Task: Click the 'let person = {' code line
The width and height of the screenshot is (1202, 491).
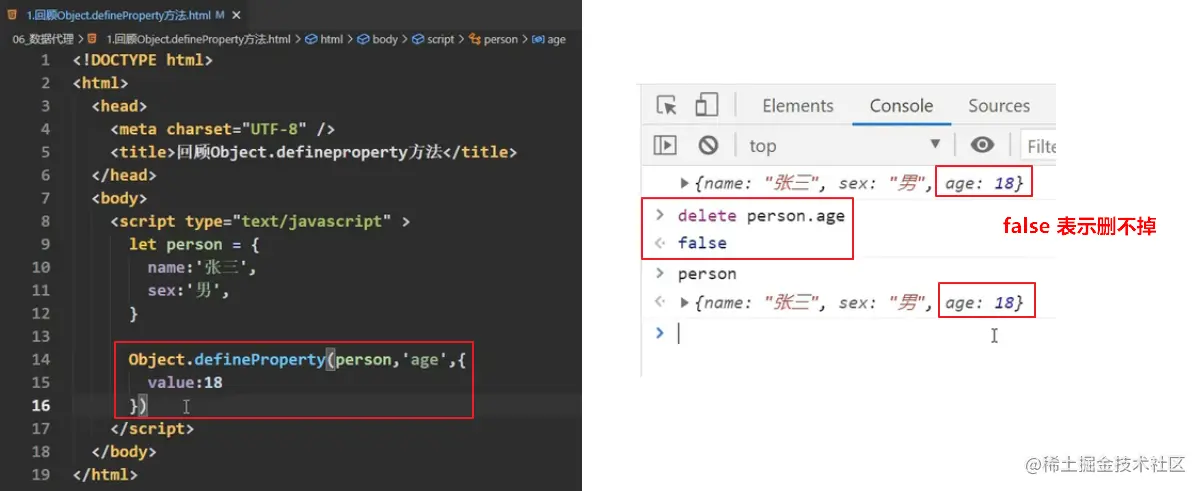Action: coord(194,244)
